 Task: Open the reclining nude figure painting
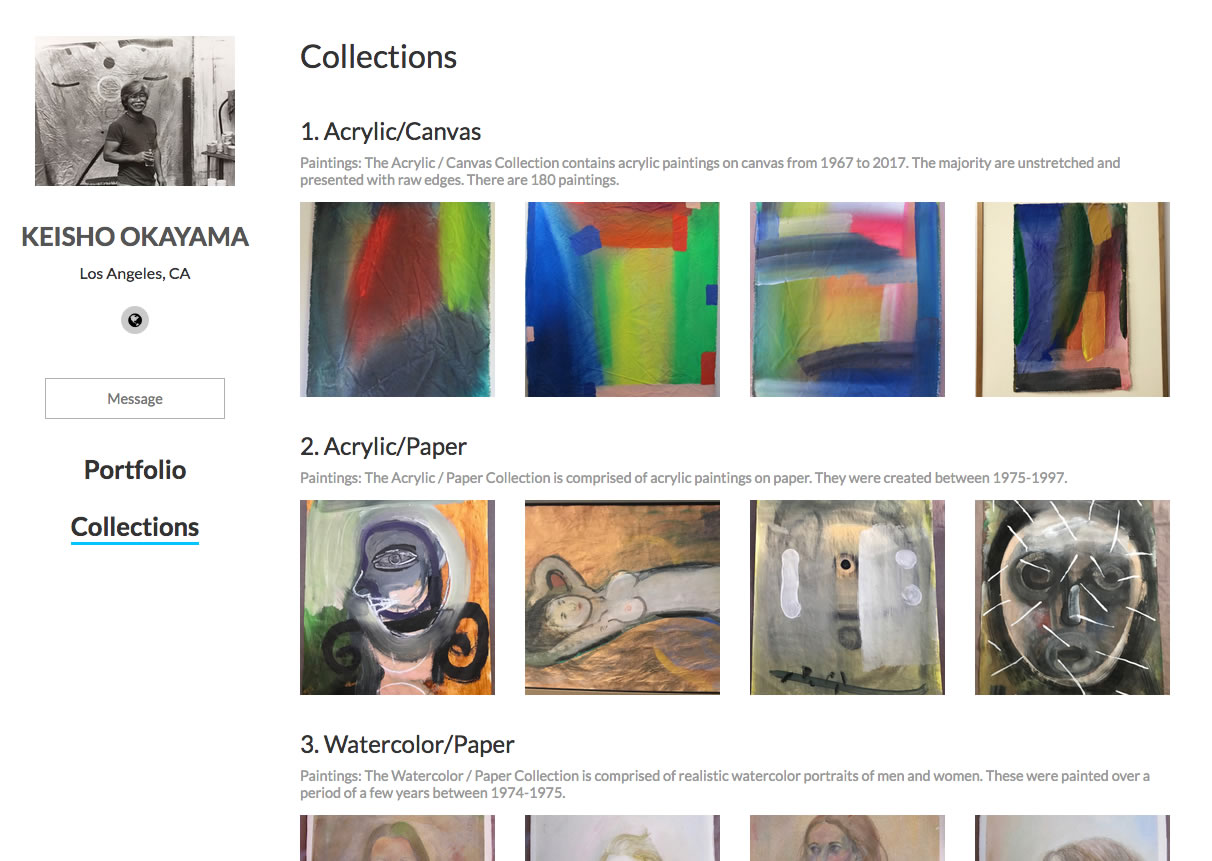coord(622,597)
